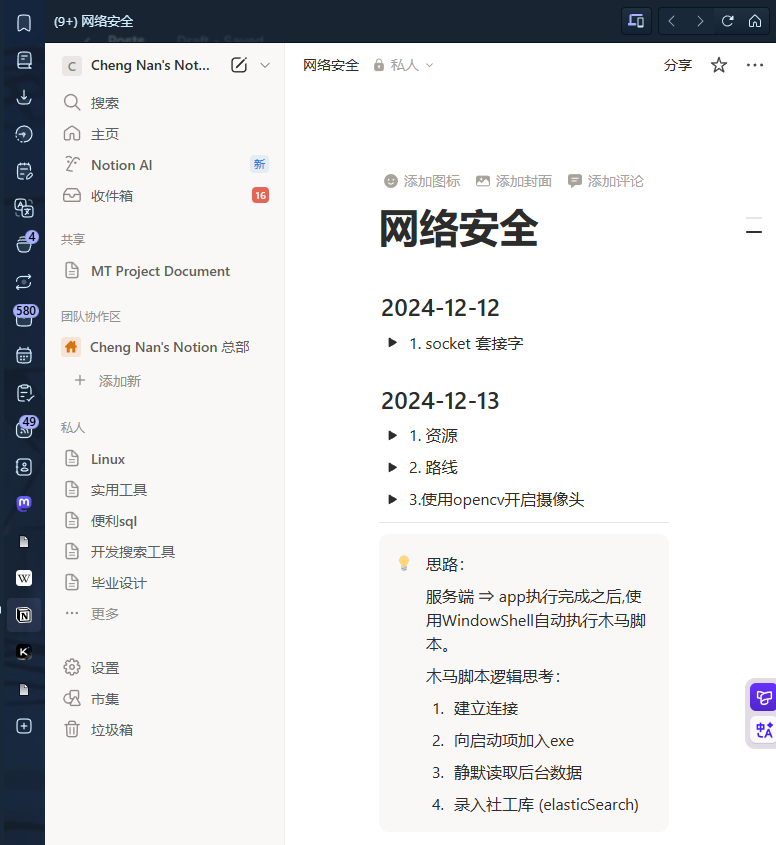
Task: Open Notion AI from the sidebar
Action: [121, 165]
